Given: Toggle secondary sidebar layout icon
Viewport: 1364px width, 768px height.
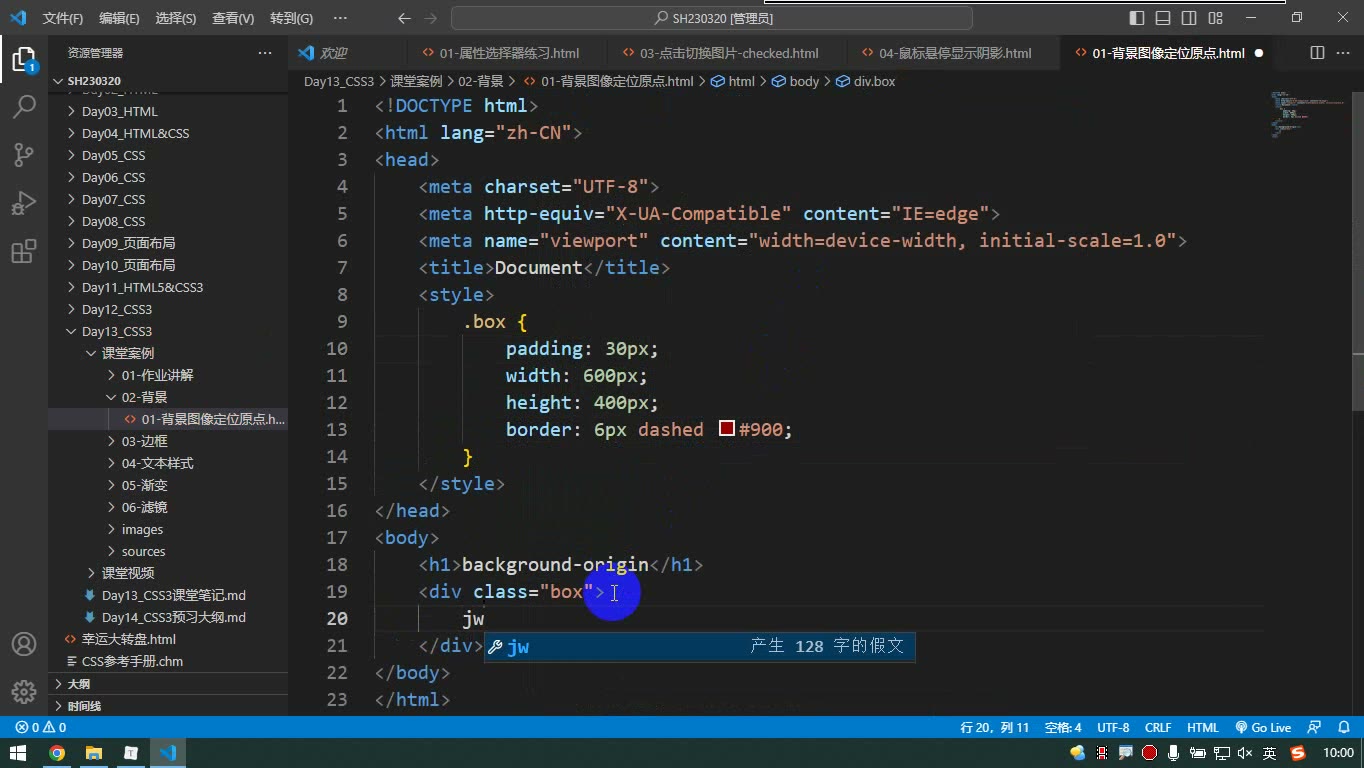Looking at the screenshot, I should click(x=1189, y=18).
